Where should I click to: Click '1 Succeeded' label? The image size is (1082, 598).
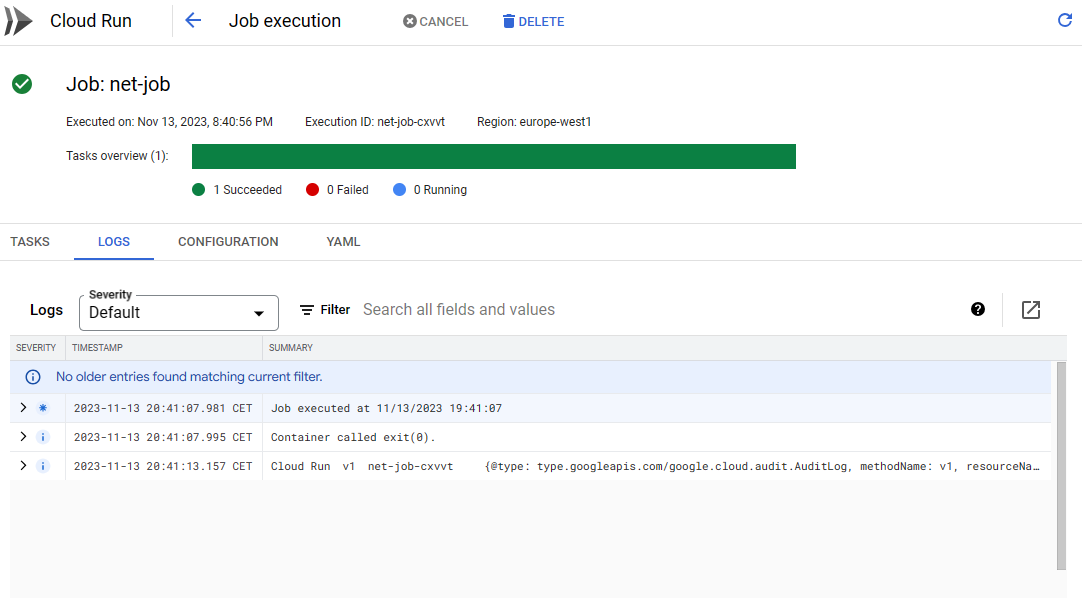[x=248, y=190]
